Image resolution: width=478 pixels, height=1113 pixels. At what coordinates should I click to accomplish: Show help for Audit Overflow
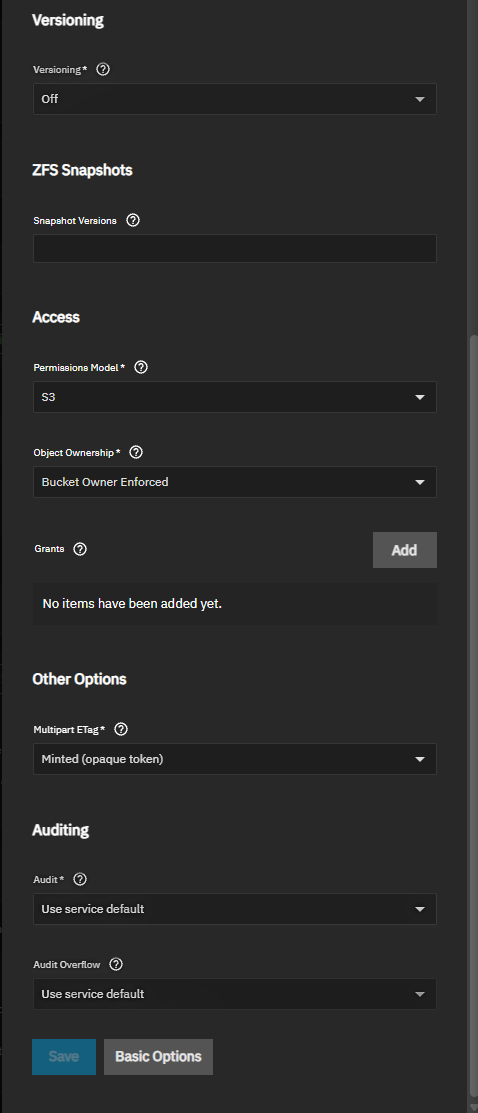click(116, 964)
